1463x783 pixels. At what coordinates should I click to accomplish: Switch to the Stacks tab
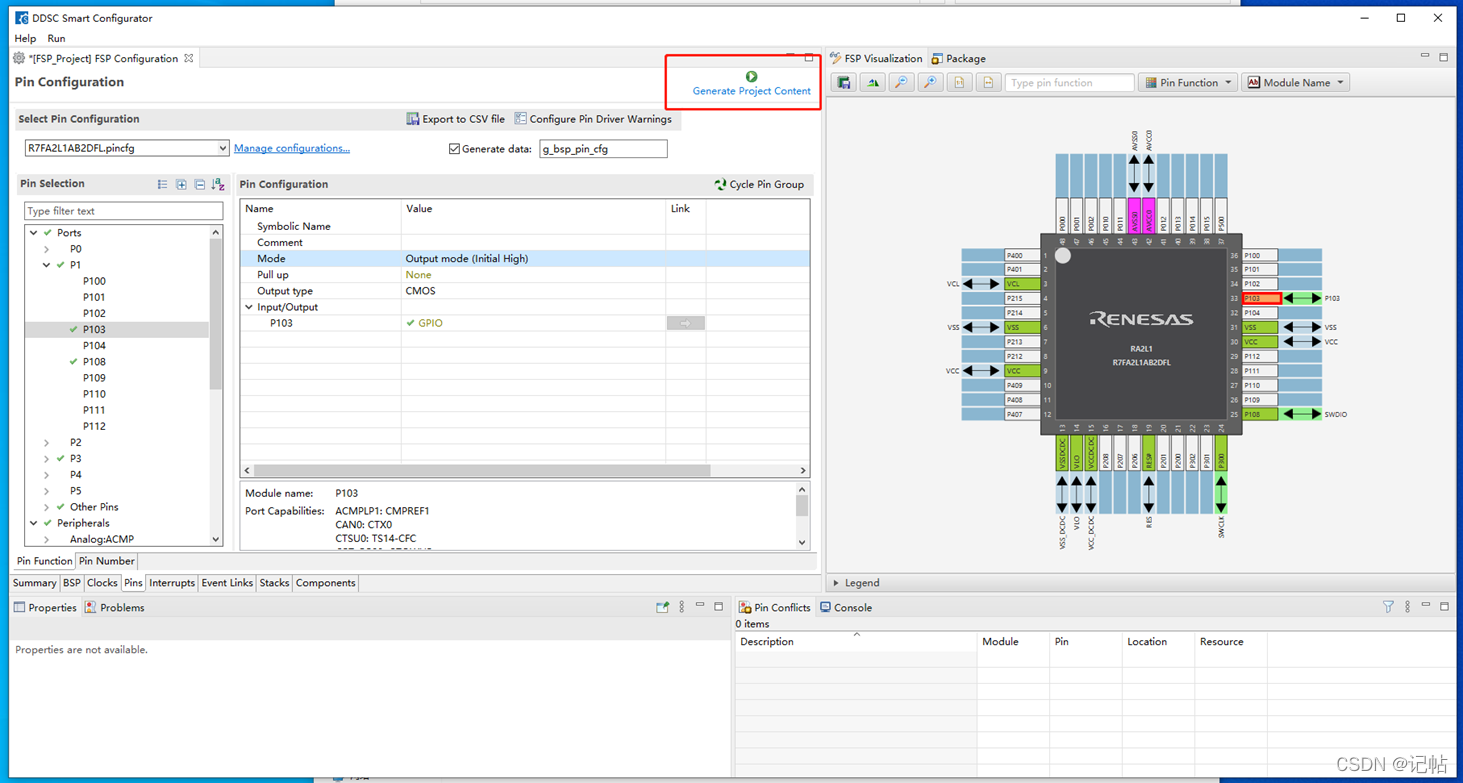point(274,583)
